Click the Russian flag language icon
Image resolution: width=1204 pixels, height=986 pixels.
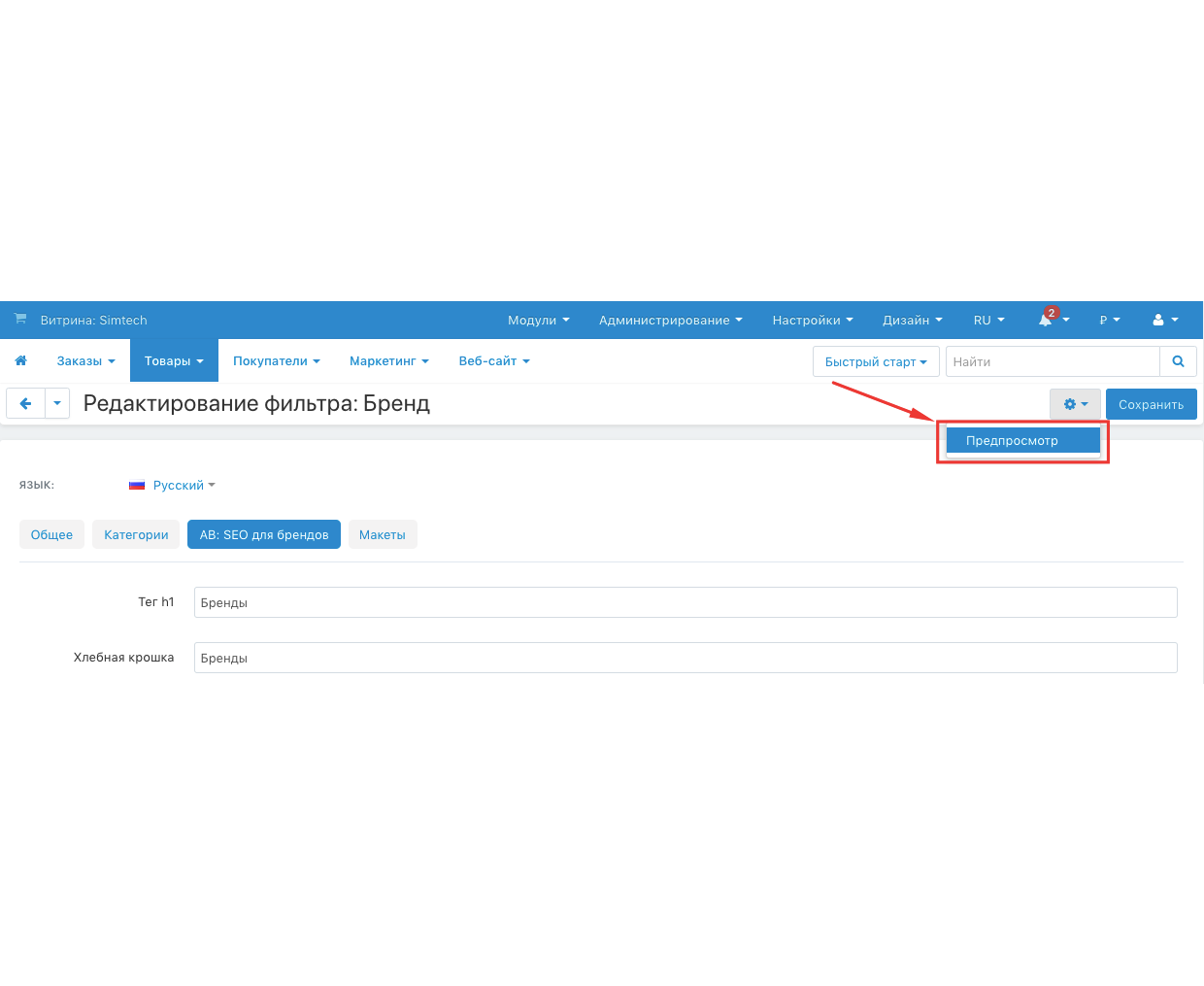point(137,485)
